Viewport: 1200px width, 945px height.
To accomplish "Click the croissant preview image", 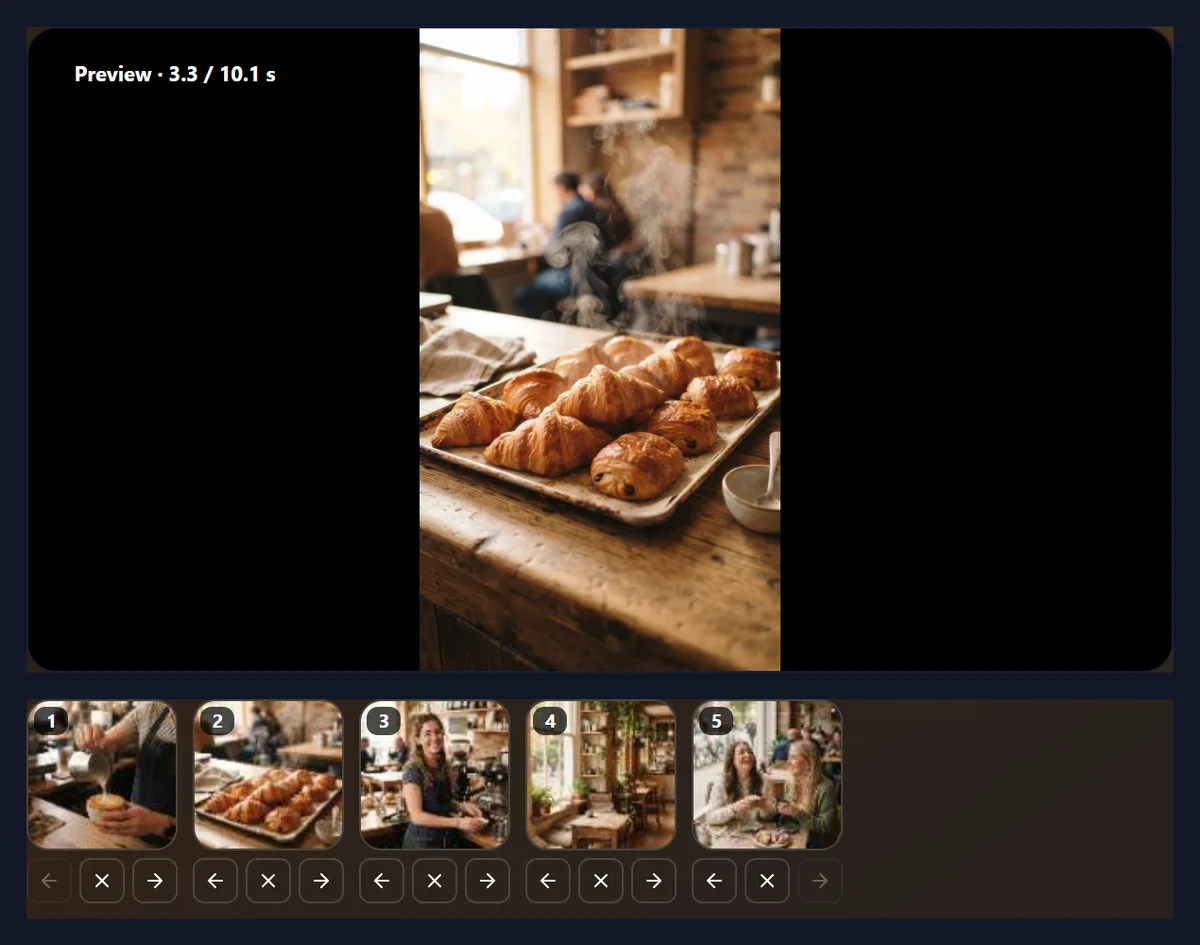I will point(600,349).
